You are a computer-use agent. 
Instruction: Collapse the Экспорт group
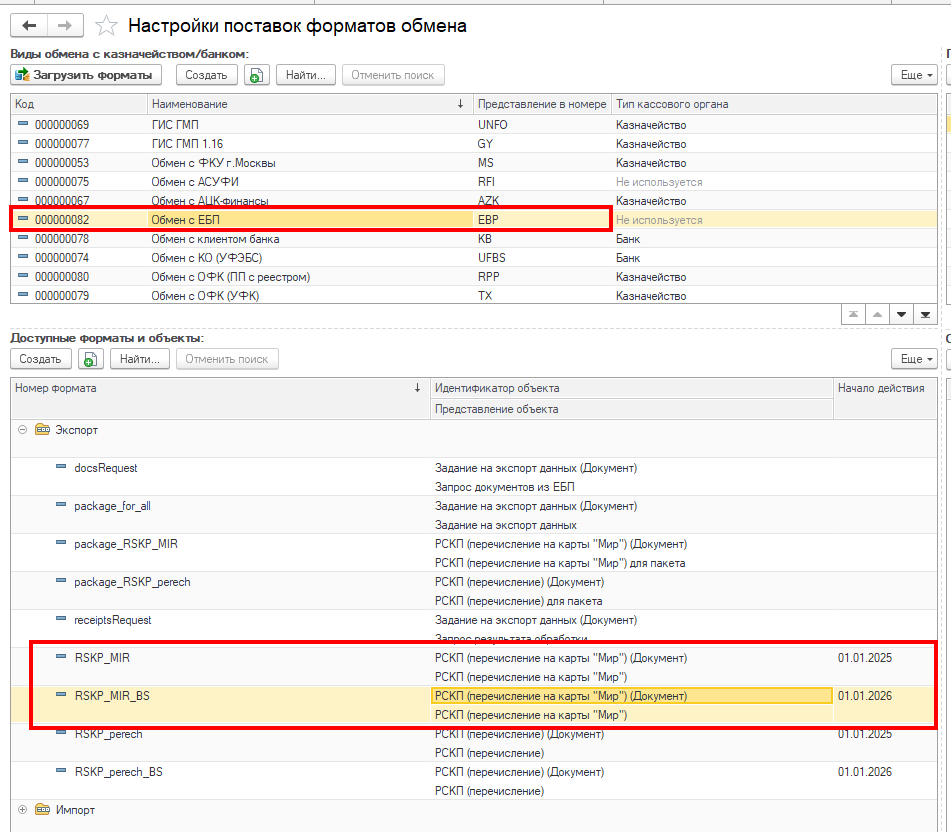[x=22, y=430]
